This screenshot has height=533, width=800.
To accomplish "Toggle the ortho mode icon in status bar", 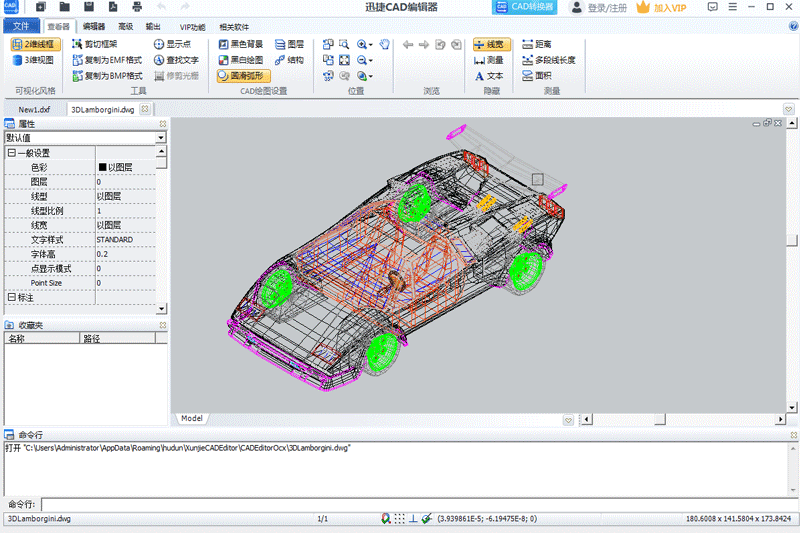I will pyautogui.click(x=413, y=519).
